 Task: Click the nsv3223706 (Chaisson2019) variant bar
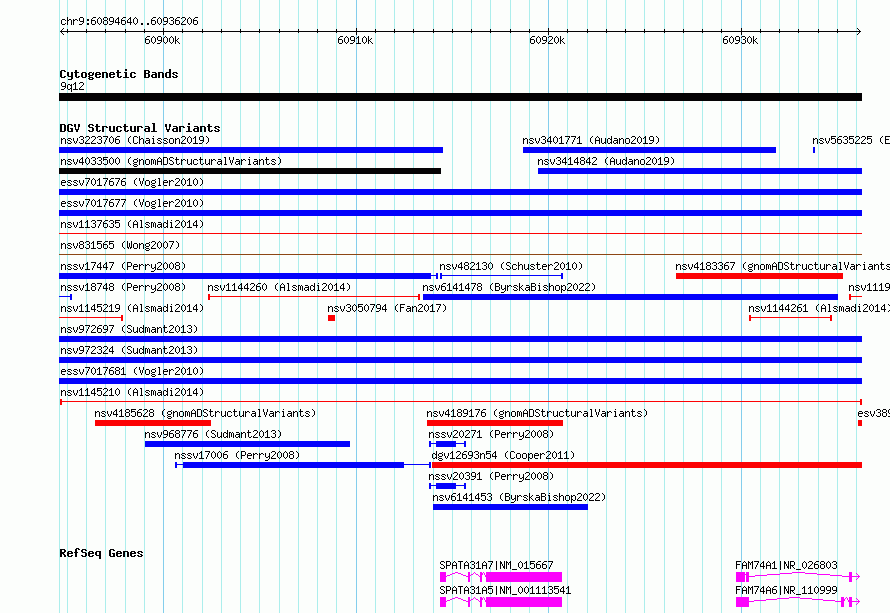251,150
